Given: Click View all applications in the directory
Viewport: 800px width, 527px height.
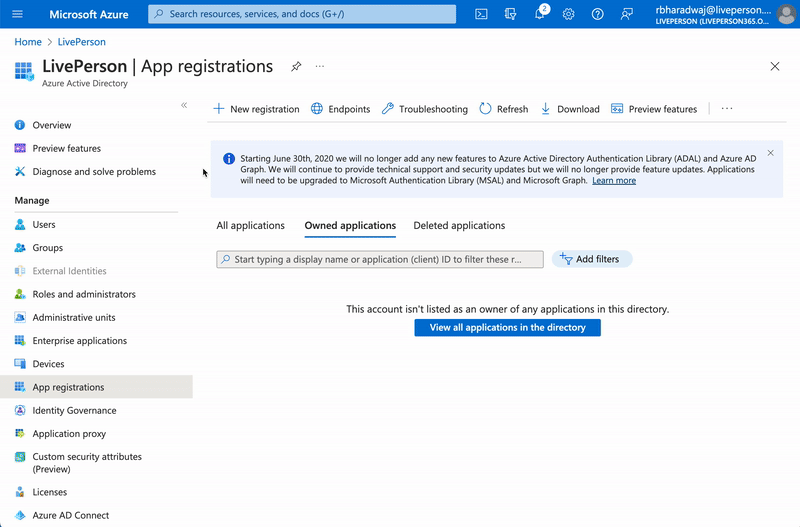Looking at the screenshot, I should point(507,328).
